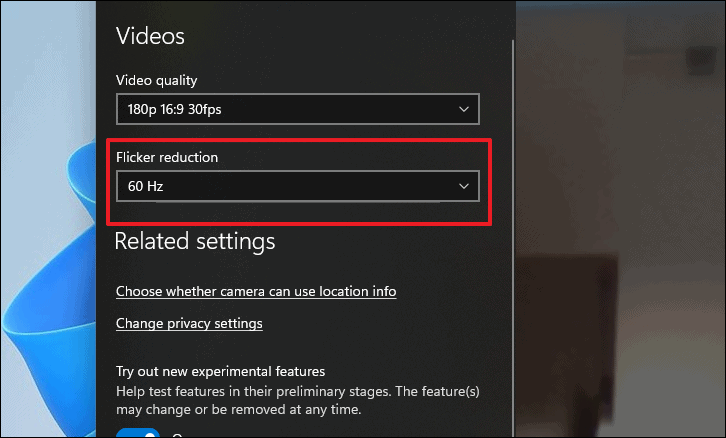Open the Video quality dropdown
The height and width of the screenshot is (438, 726).
click(298, 109)
